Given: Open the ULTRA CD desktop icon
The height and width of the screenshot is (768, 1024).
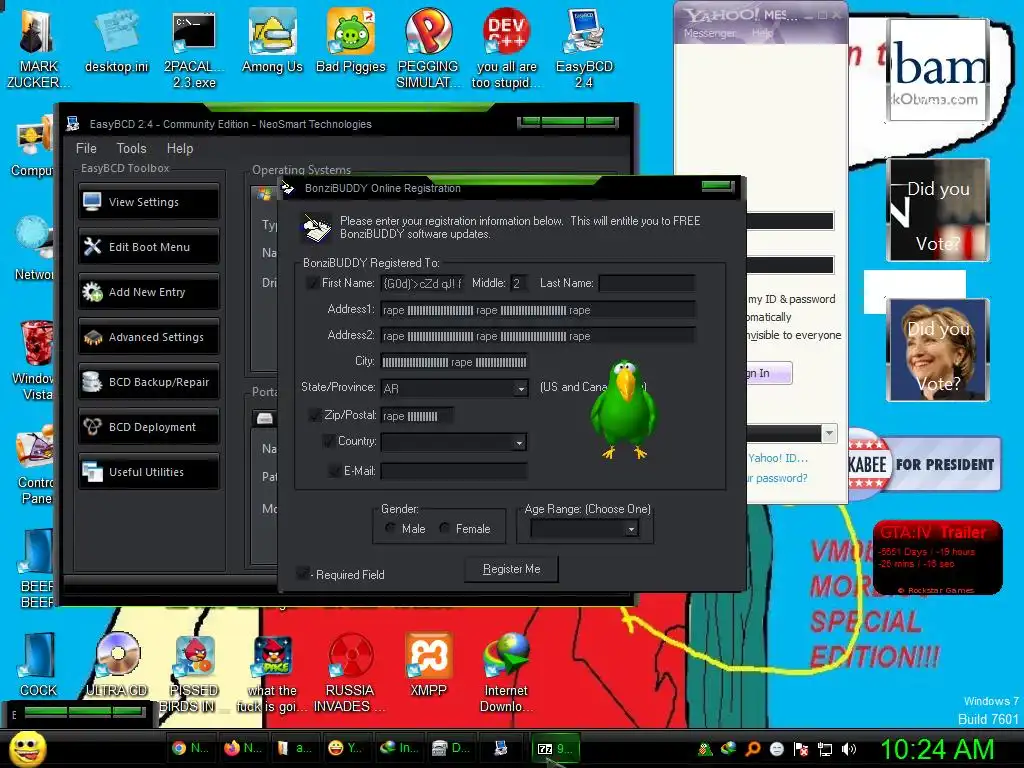Looking at the screenshot, I should click(x=117, y=664).
